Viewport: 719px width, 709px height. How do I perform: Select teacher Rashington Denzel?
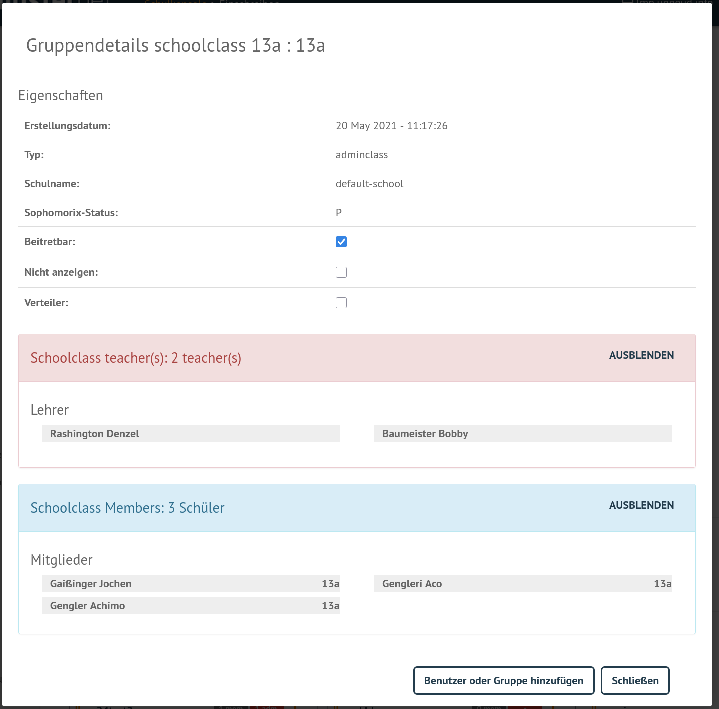pos(95,434)
